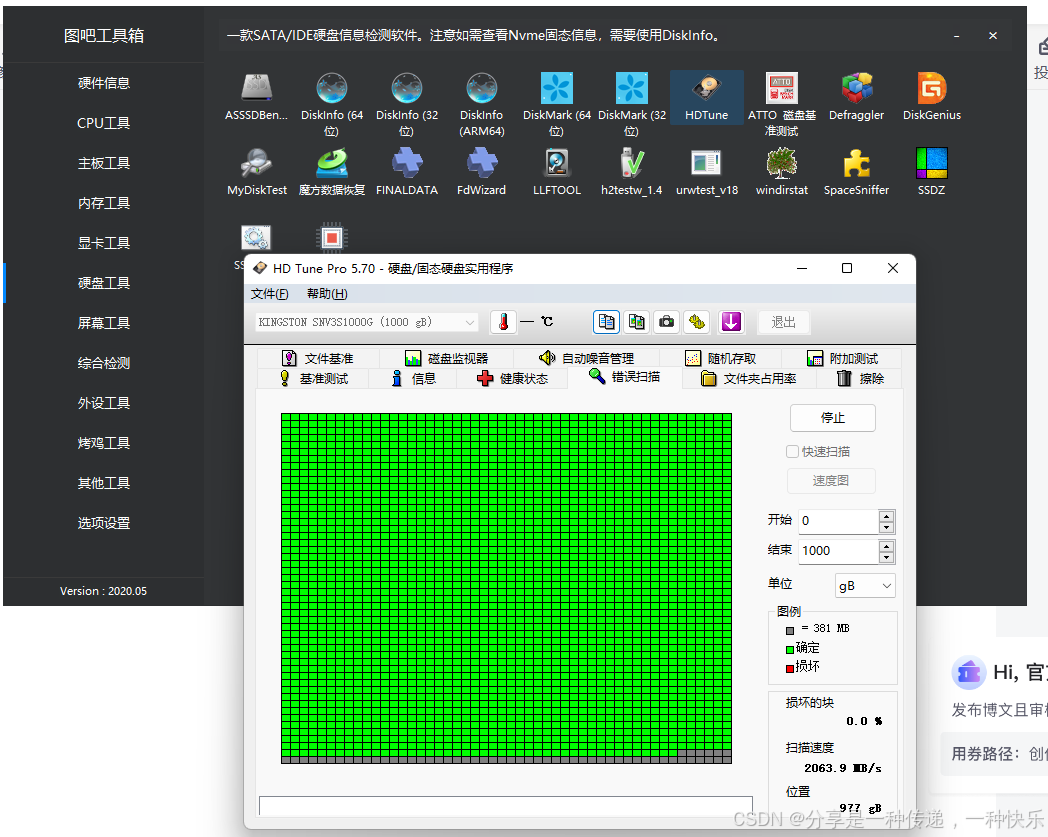Select 内存工具 in sidebar
This screenshot has height=837, width=1048.
pos(104,203)
